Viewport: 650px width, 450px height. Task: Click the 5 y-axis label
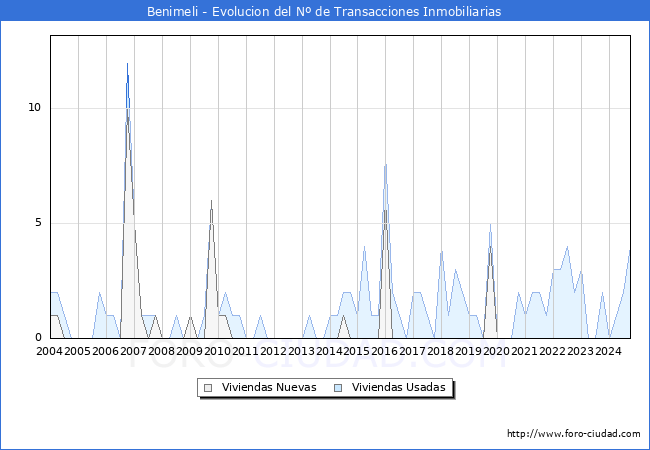(x=39, y=223)
